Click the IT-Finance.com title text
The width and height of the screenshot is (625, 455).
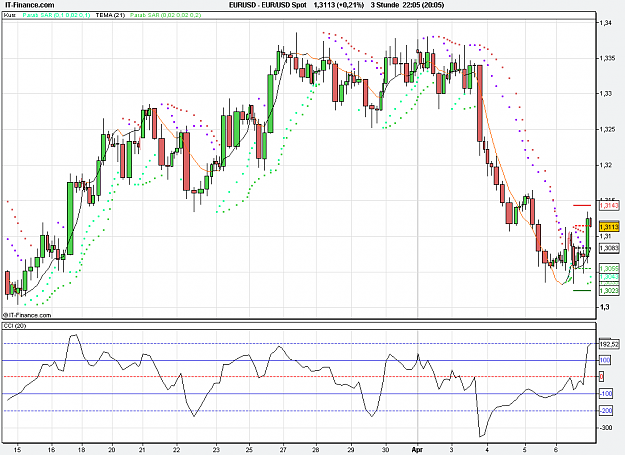click(x=29, y=5)
